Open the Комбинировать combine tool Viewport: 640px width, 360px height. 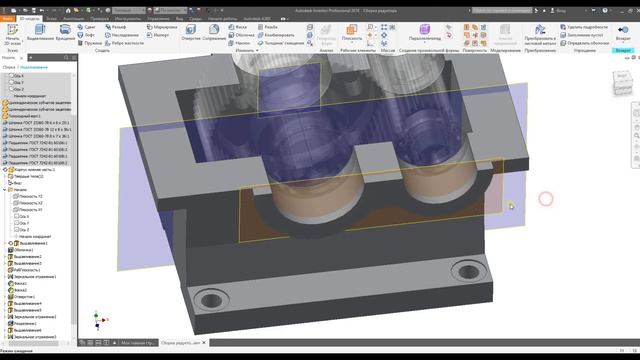(276, 35)
